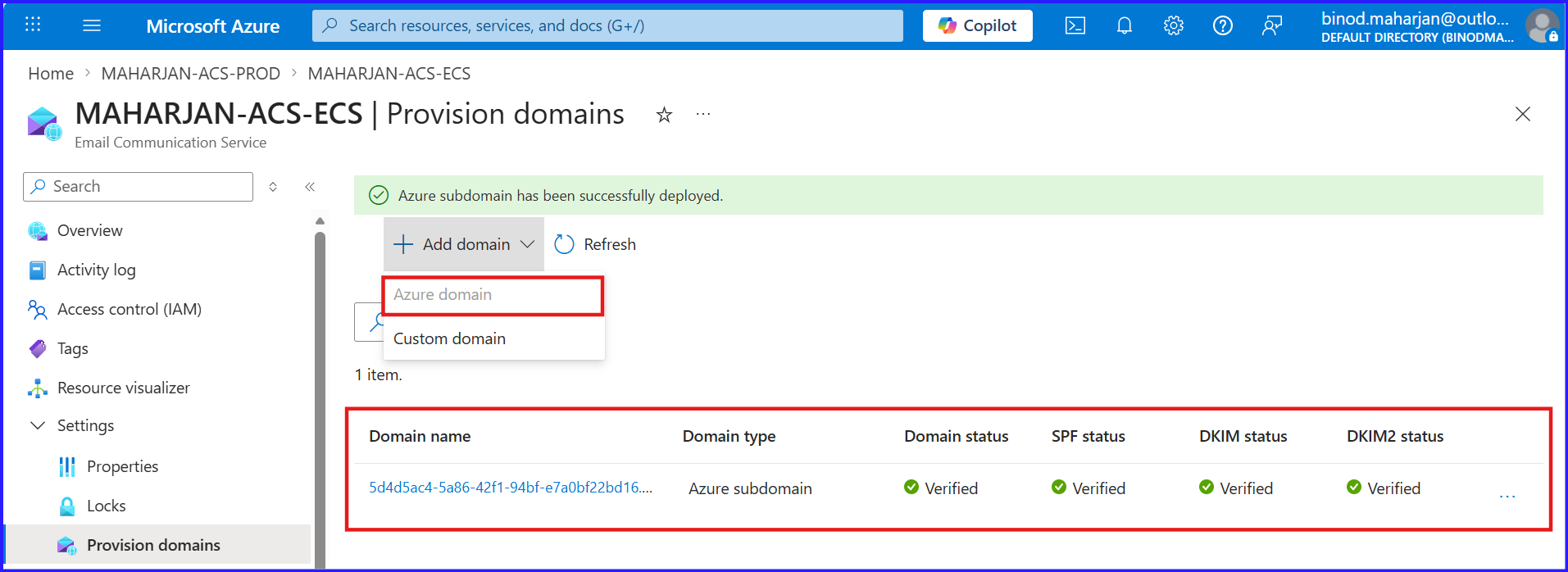This screenshot has width=1568, height=572.
Task: Close the Provision domains blade
Action: [1522, 114]
